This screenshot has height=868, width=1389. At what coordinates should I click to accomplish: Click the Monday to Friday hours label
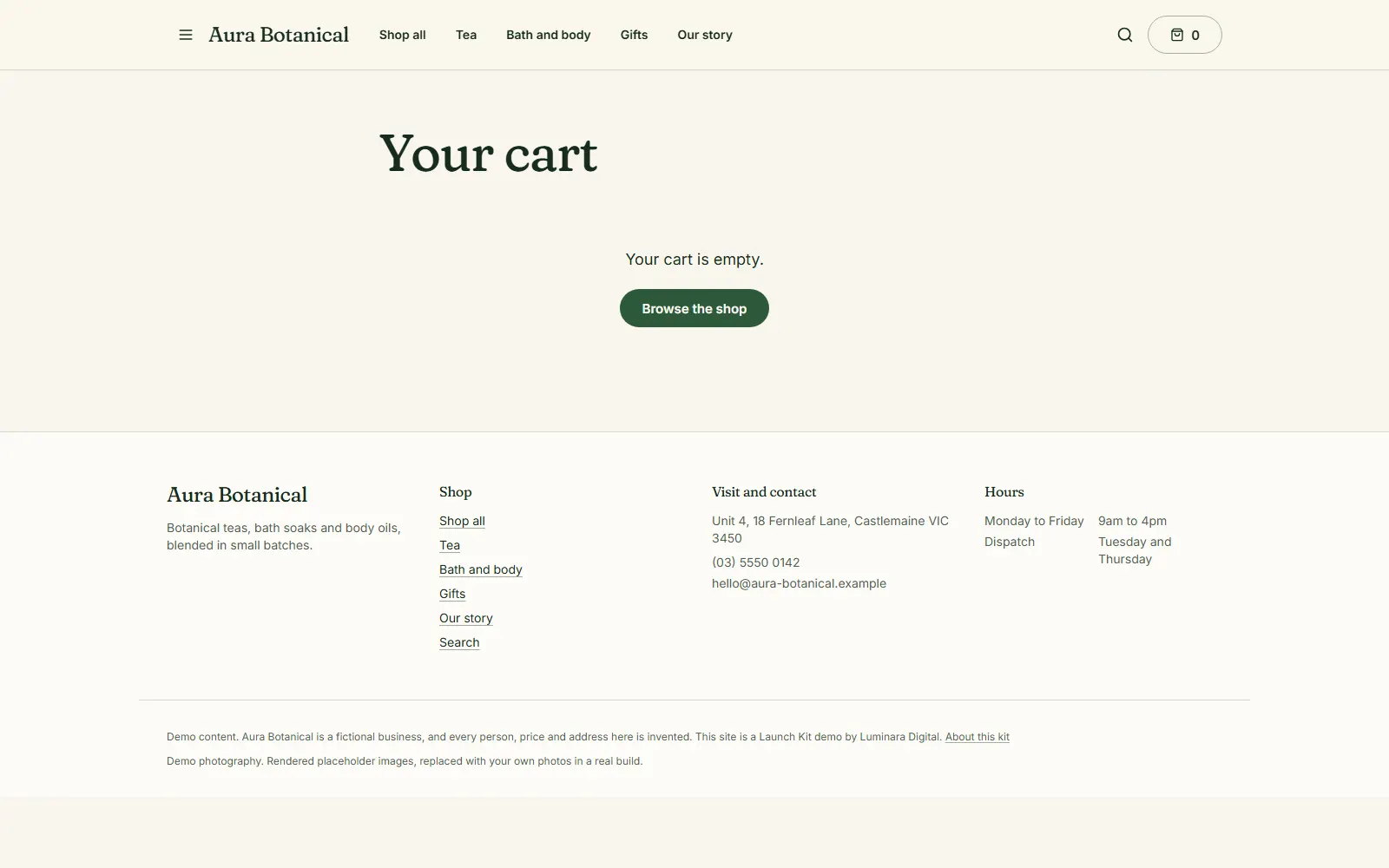[x=1034, y=521]
